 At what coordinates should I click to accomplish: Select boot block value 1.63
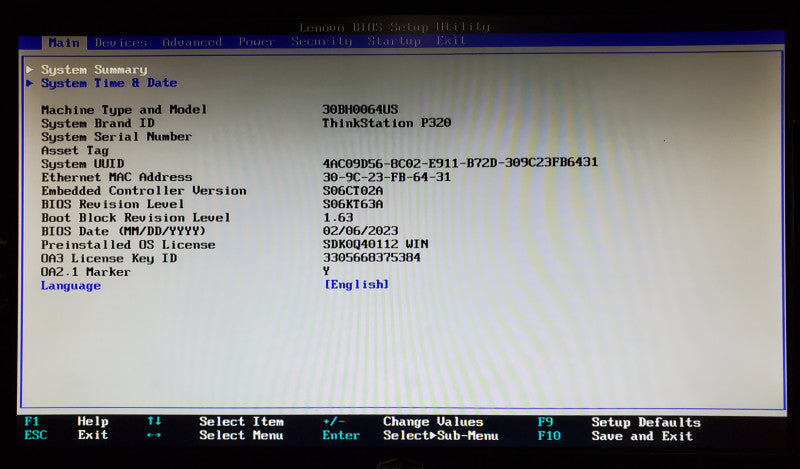point(338,217)
